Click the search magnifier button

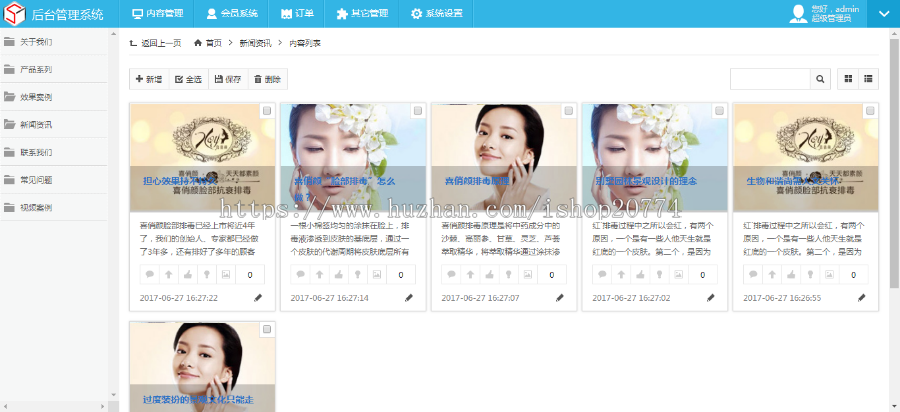pyautogui.click(x=820, y=79)
